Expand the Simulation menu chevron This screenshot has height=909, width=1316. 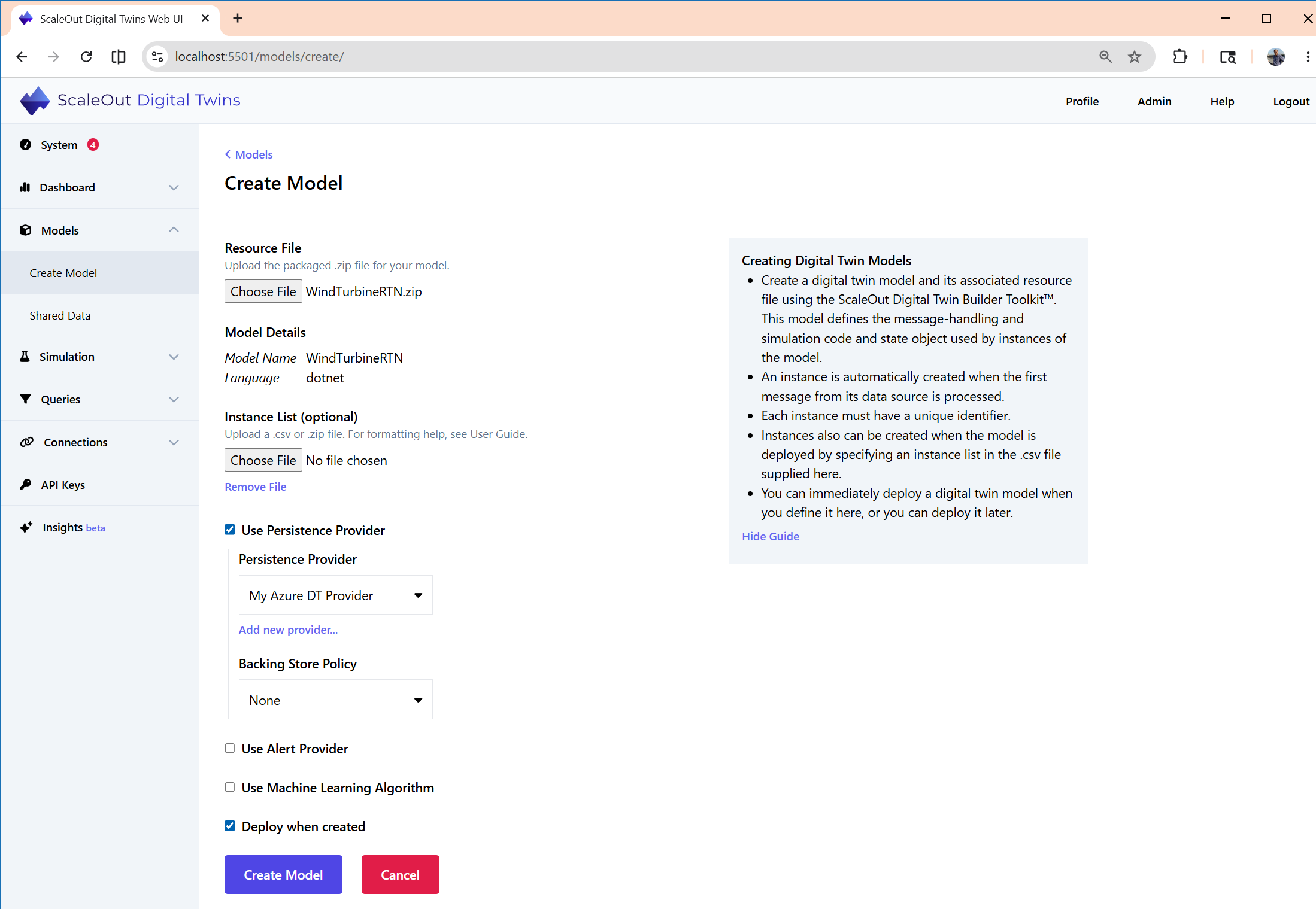(174, 357)
